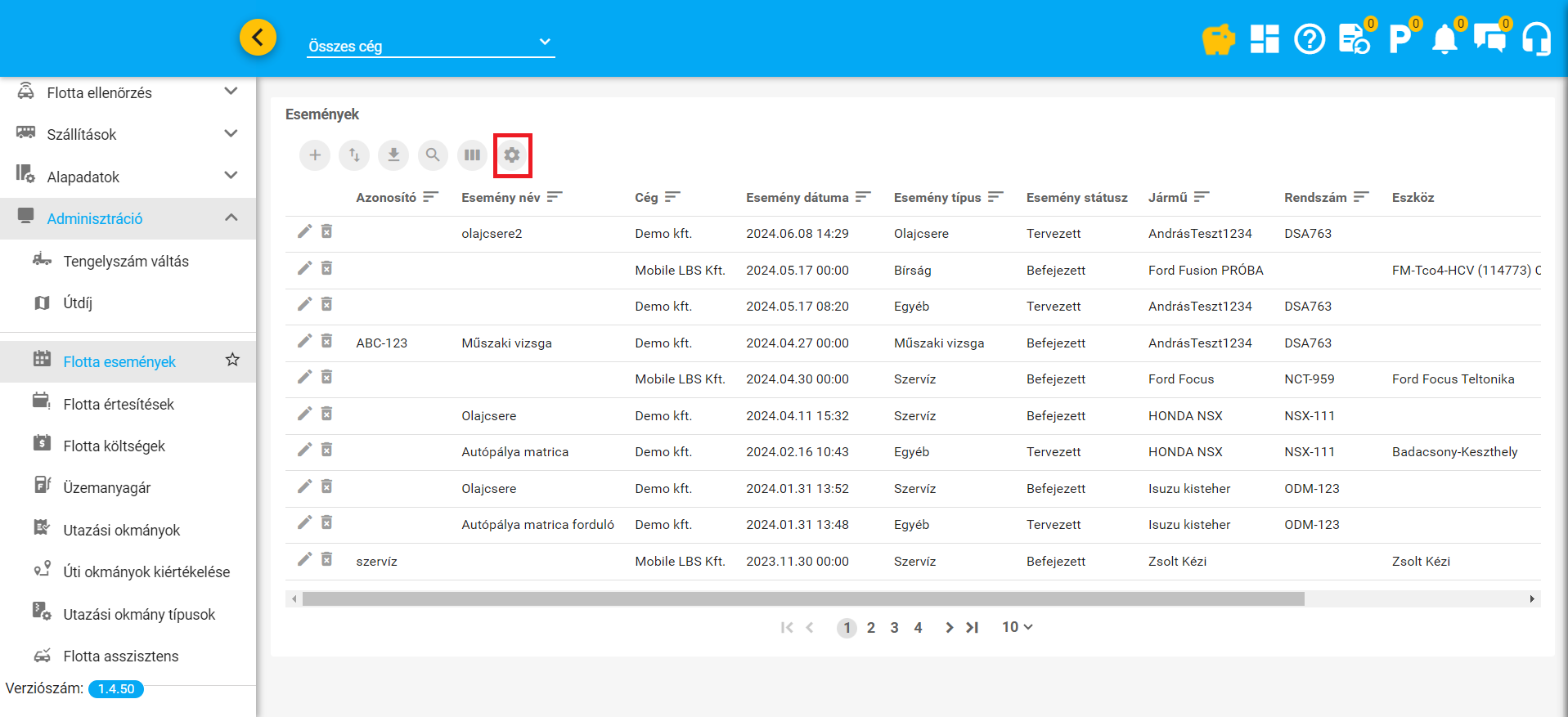Toggle favorite star for Flotta események
This screenshot has height=717, width=1568.
pos(232,361)
